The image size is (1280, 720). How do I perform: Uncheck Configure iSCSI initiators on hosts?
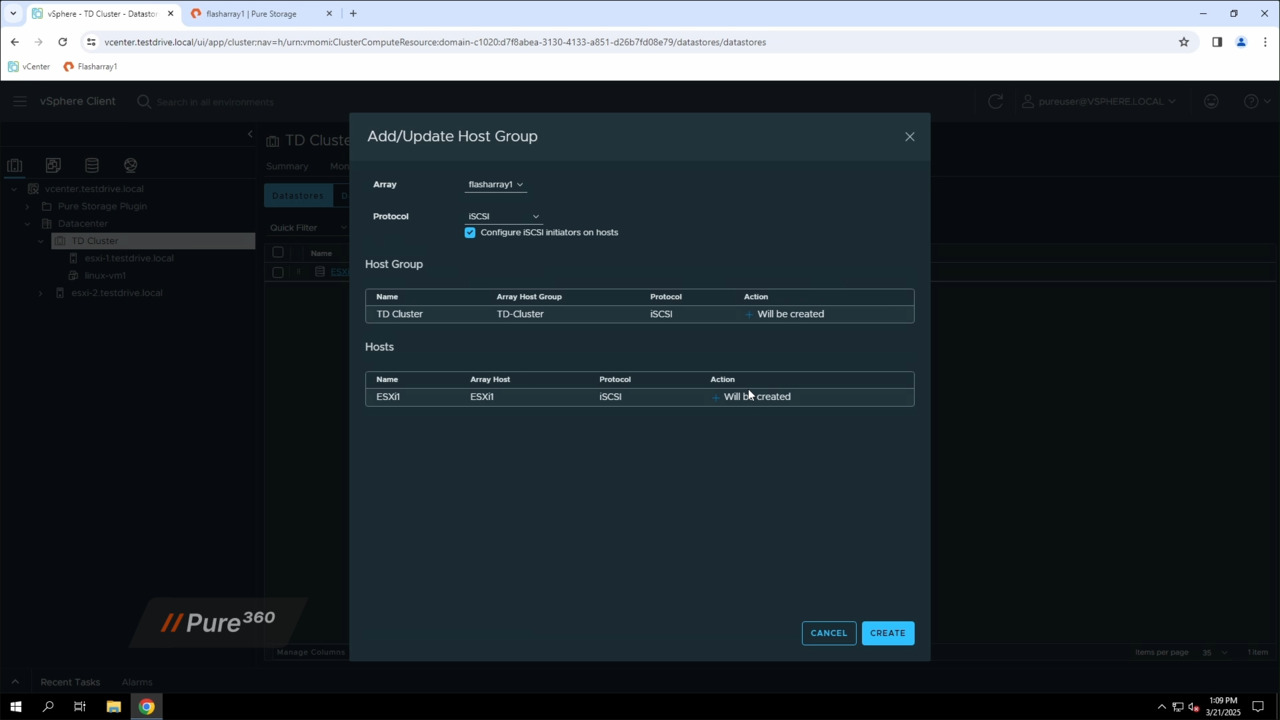470,232
